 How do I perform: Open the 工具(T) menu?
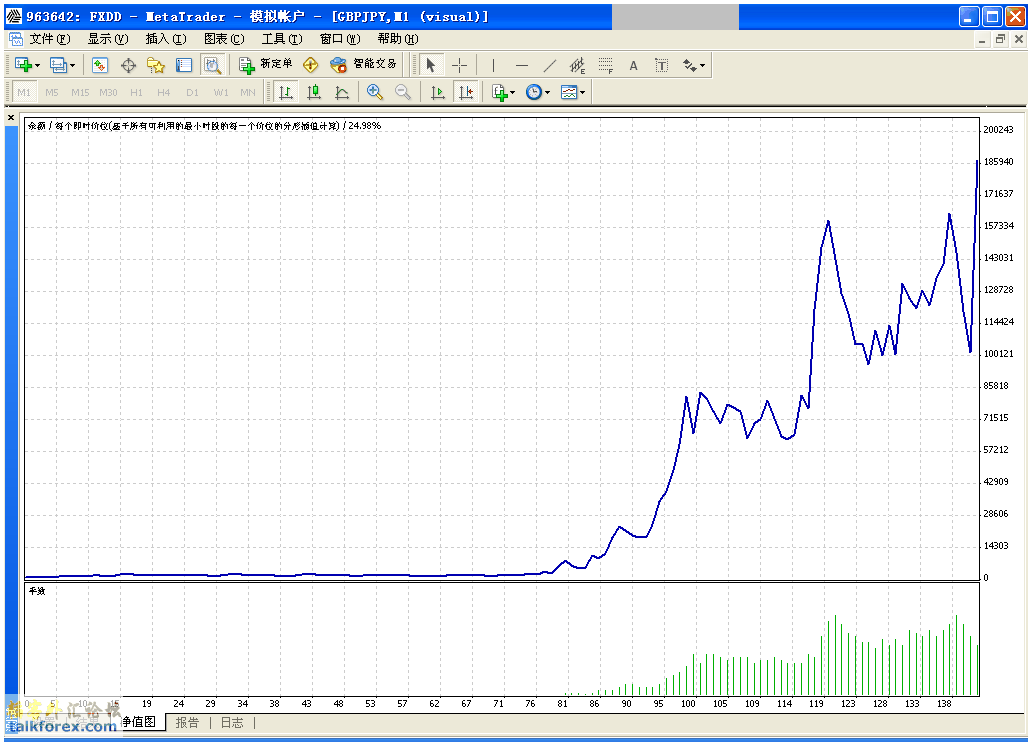[281, 39]
